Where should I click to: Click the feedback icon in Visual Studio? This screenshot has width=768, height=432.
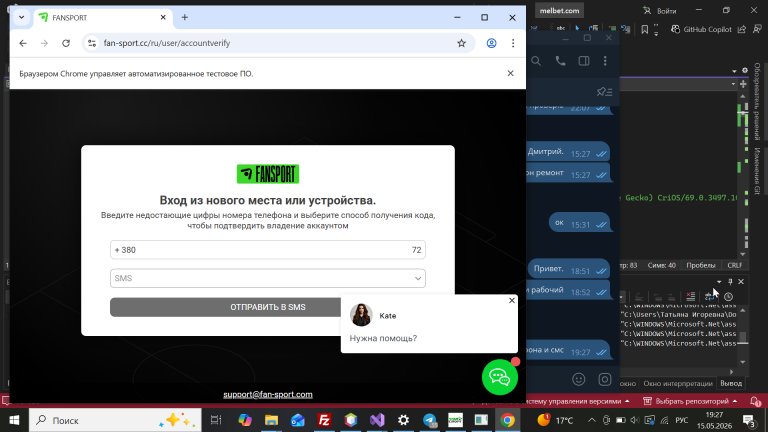(x=757, y=29)
